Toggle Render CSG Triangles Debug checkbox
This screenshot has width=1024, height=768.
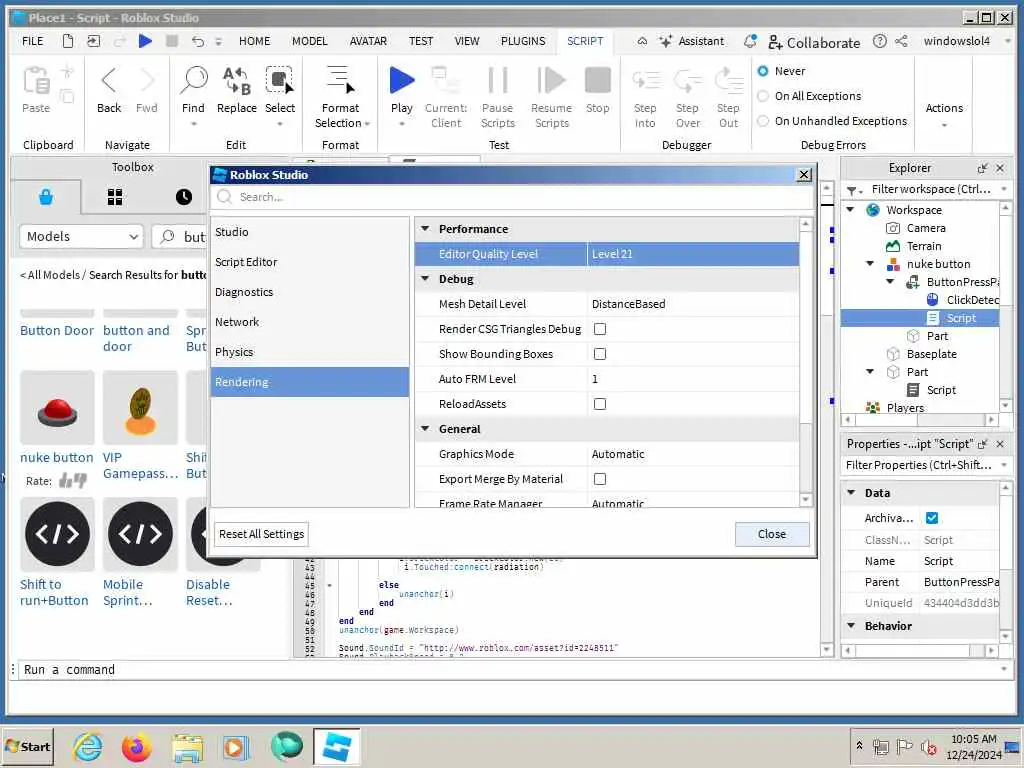600,329
